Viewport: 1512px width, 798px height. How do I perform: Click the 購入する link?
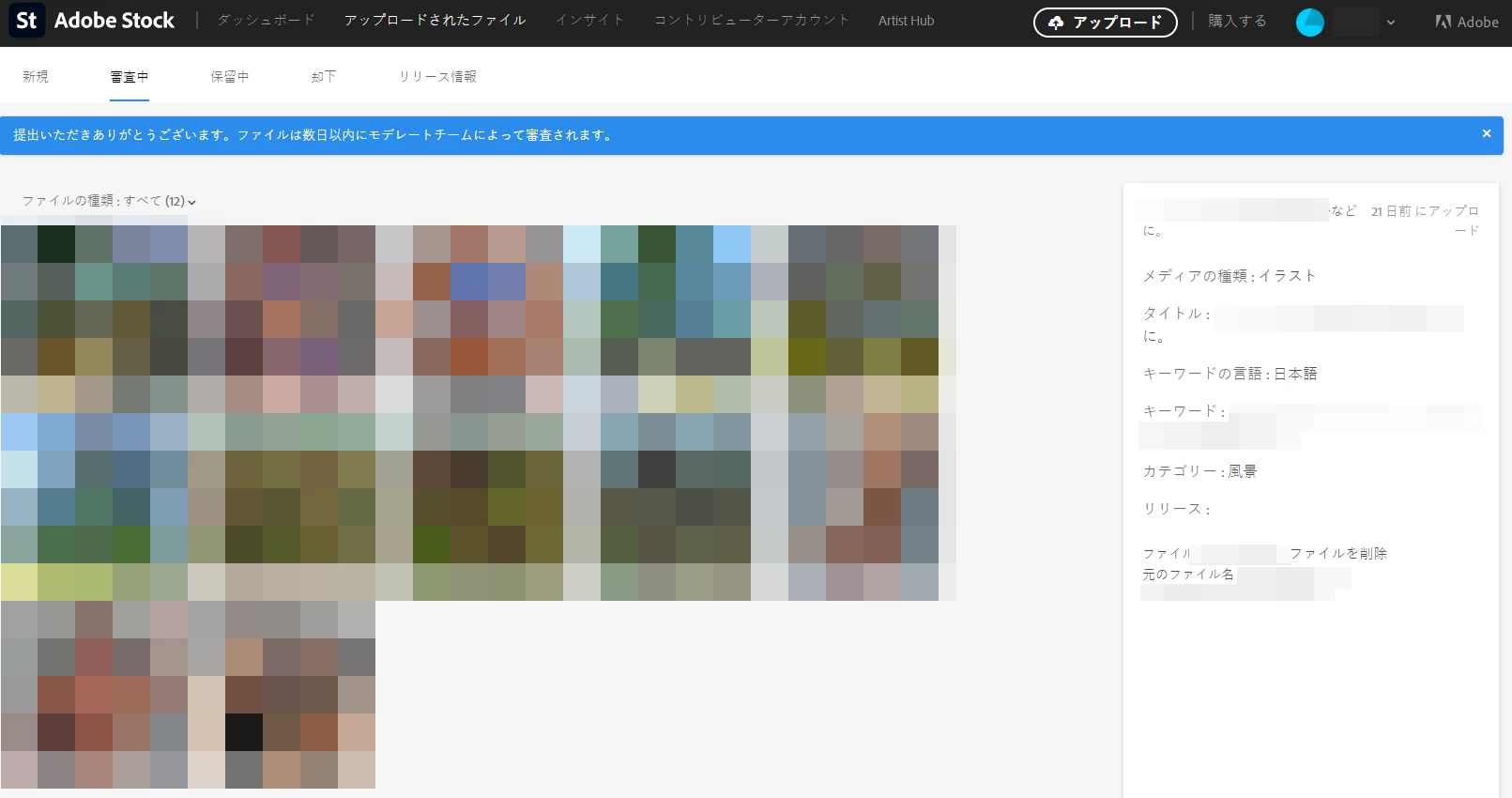coord(1237,21)
